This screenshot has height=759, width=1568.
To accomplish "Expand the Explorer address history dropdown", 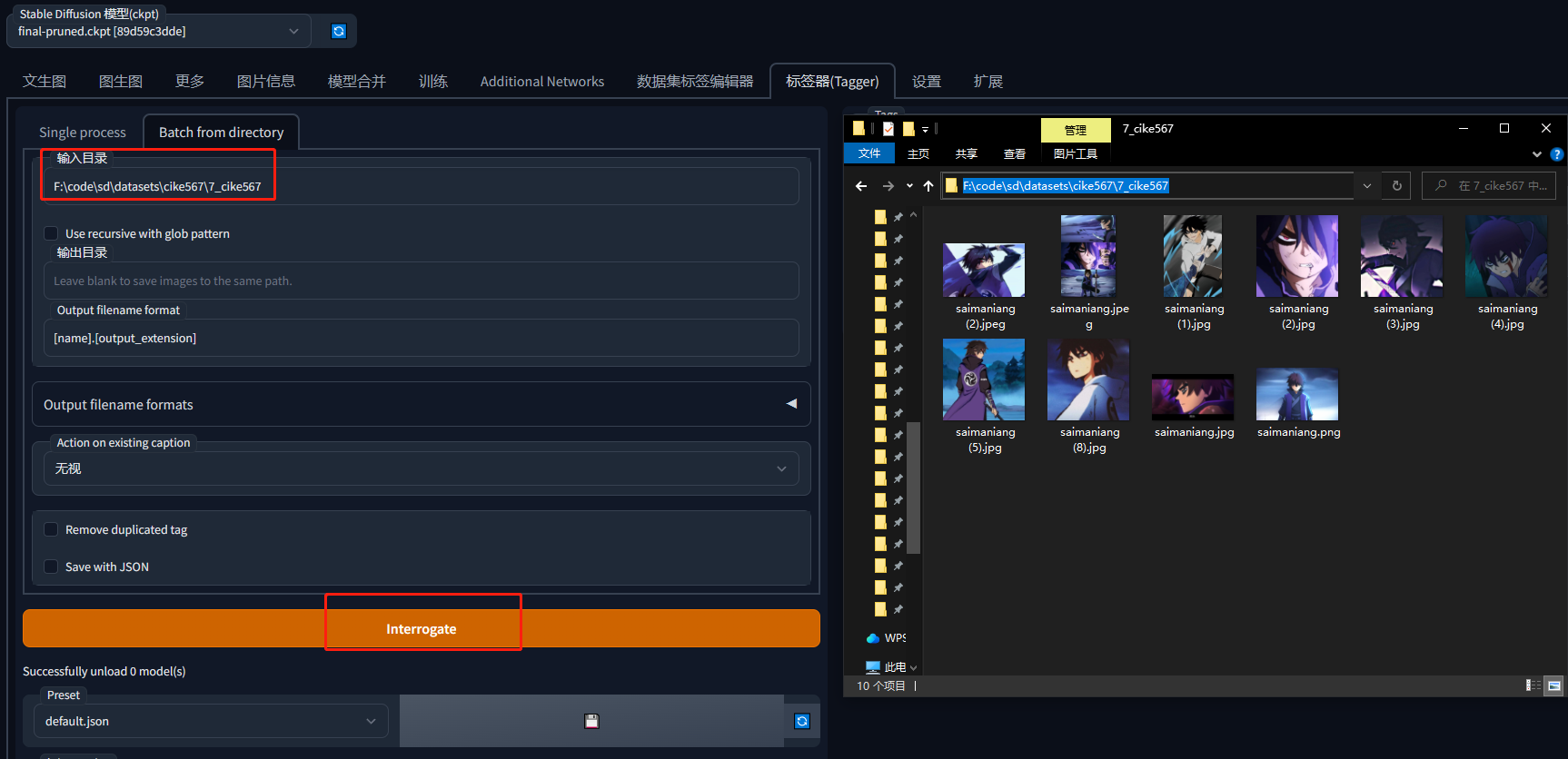I will coord(1367,186).
